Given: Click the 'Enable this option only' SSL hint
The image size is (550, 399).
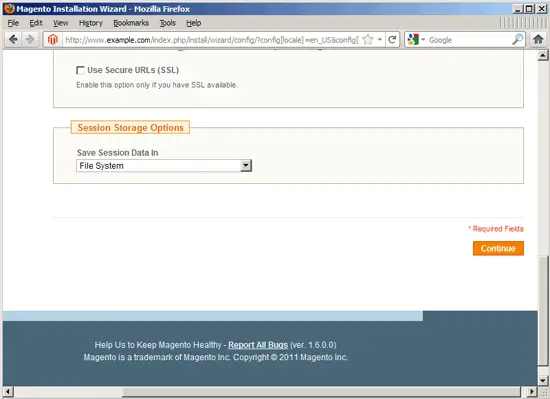Looking at the screenshot, I should (x=157, y=85).
